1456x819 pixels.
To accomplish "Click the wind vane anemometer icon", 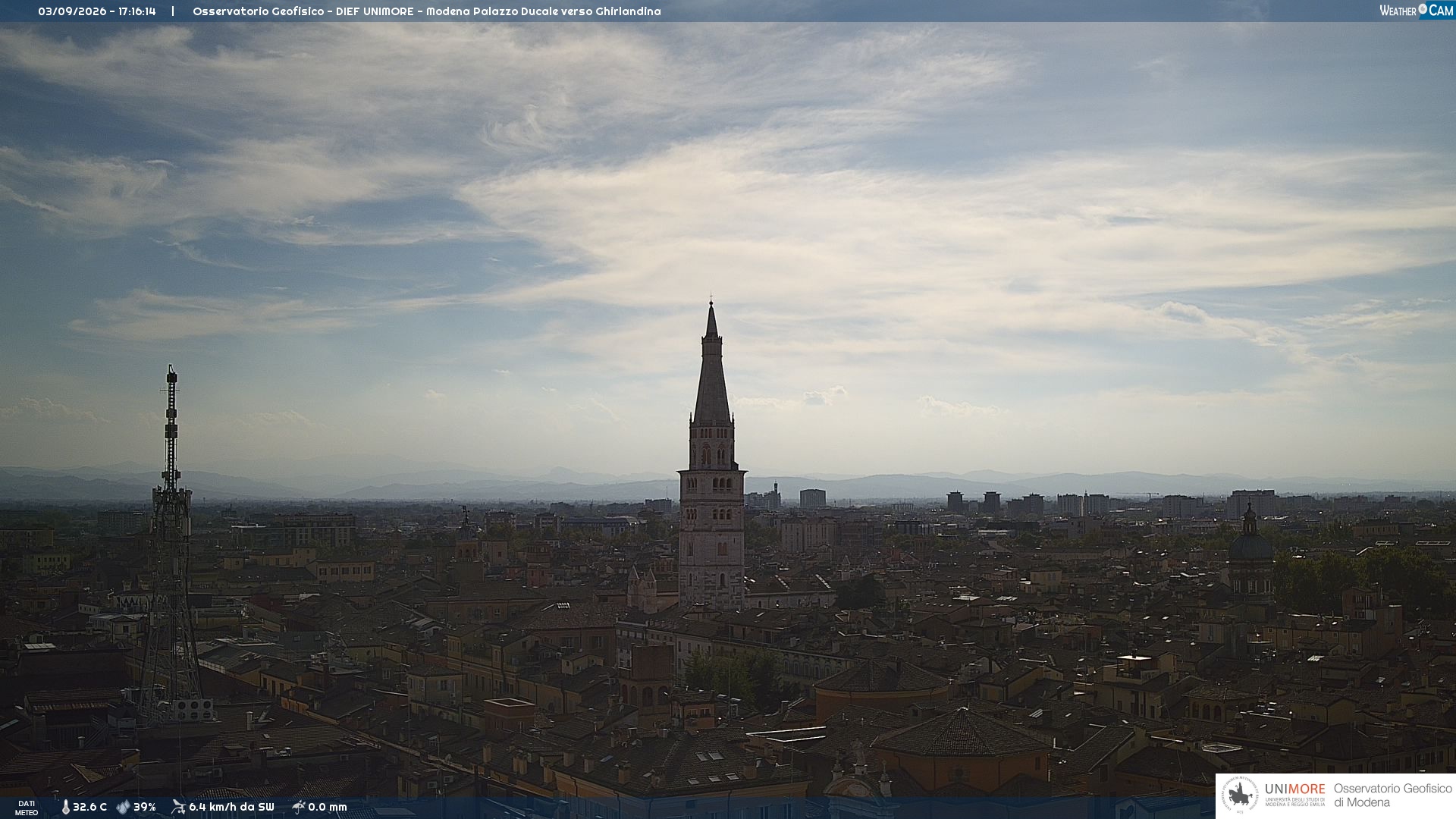I will [178, 807].
